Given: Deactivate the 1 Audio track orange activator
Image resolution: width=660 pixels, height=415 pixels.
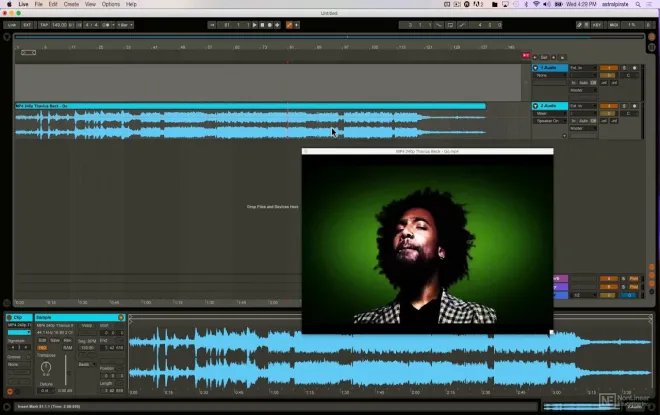Looking at the screenshot, I should pyautogui.click(x=609, y=68).
